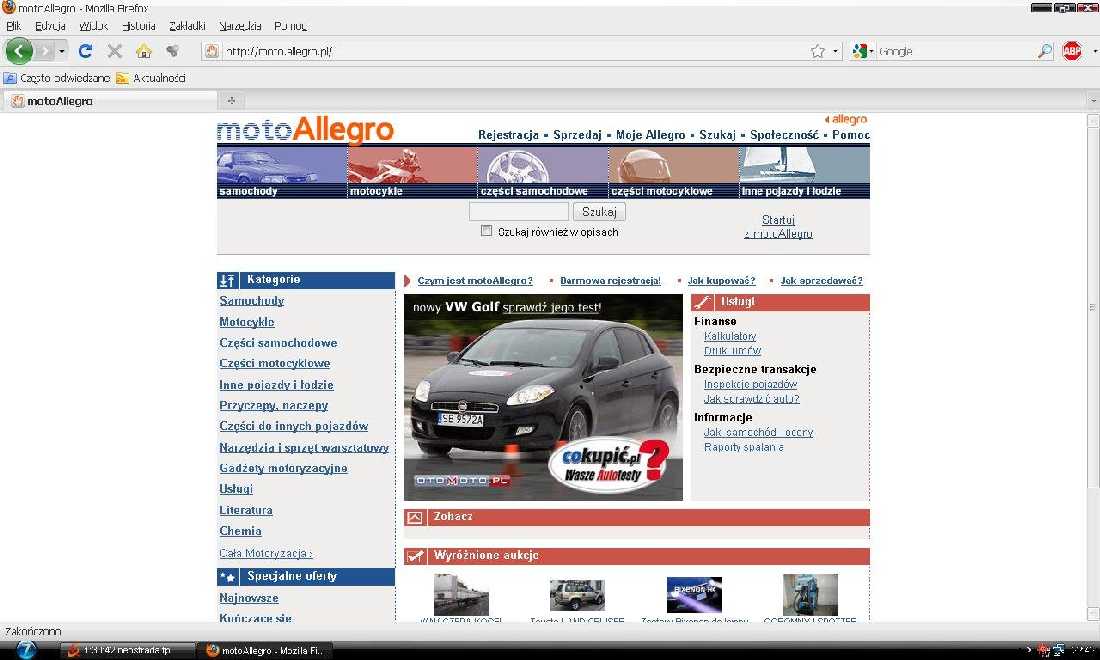The width and height of the screenshot is (1100, 660).
Task: Open the Plik menu
Action: [x=13, y=26]
